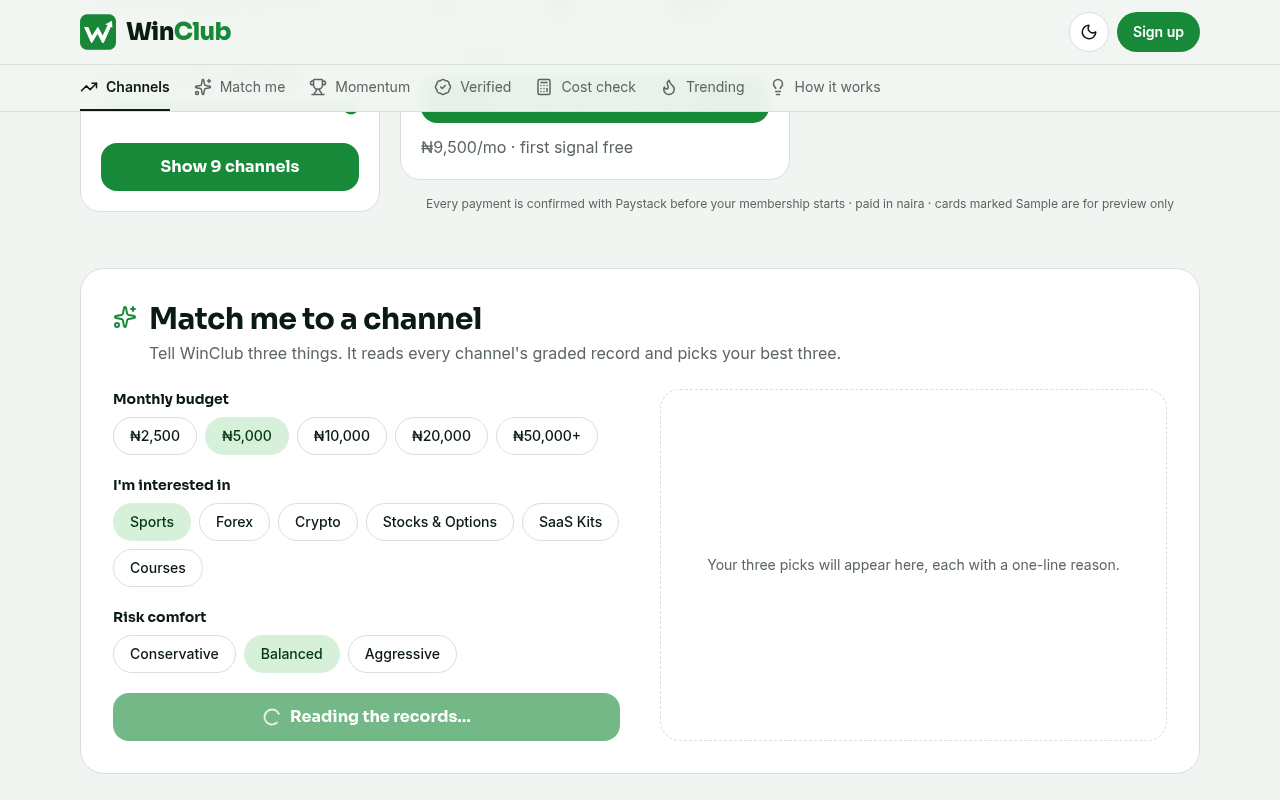Go to the Match me tab label
Image resolution: width=1280 pixels, height=800 pixels.
pyautogui.click(x=252, y=87)
